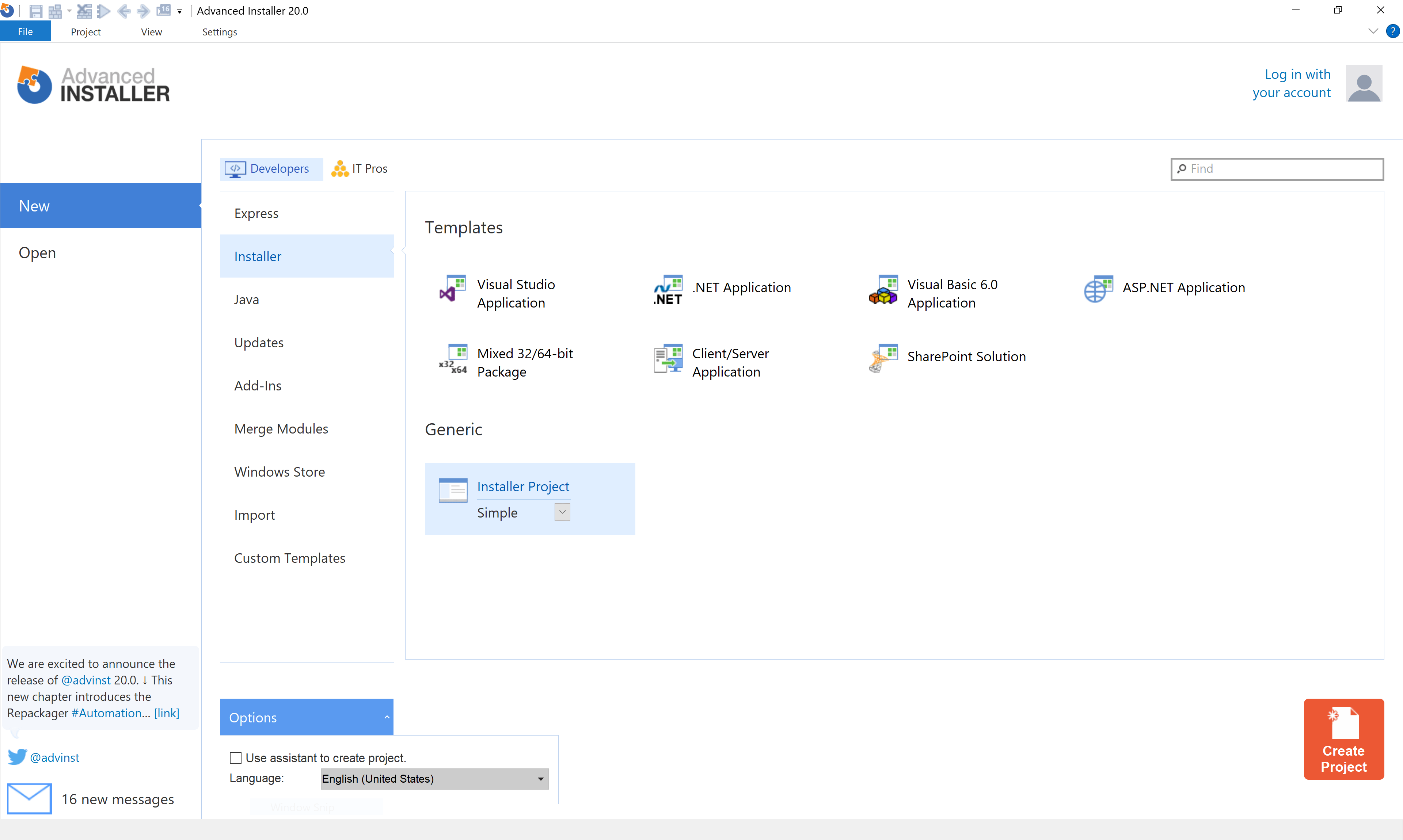Click the user avatar picture
Screen dimensions: 1403x840
pos(1364,83)
